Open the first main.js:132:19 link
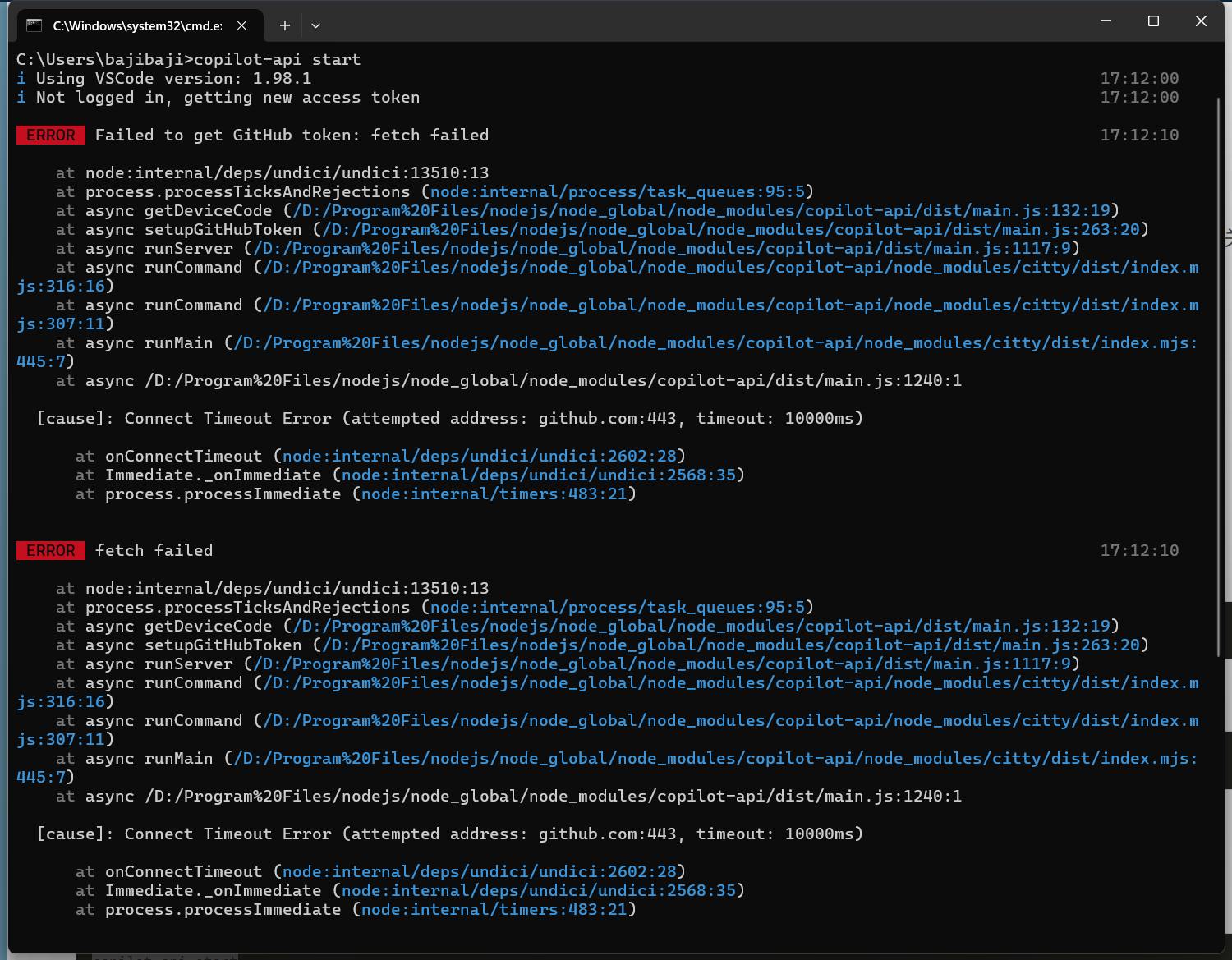This screenshot has height=960, width=1232. coord(702,211)
